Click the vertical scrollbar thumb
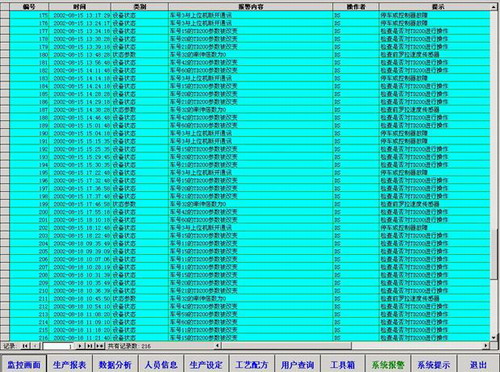Screen dimensions: 500x372 pyautogui.click(x=494, y=254)
